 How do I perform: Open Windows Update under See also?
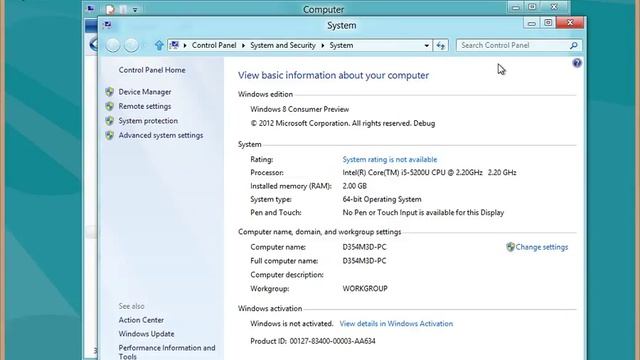point(146,334)
